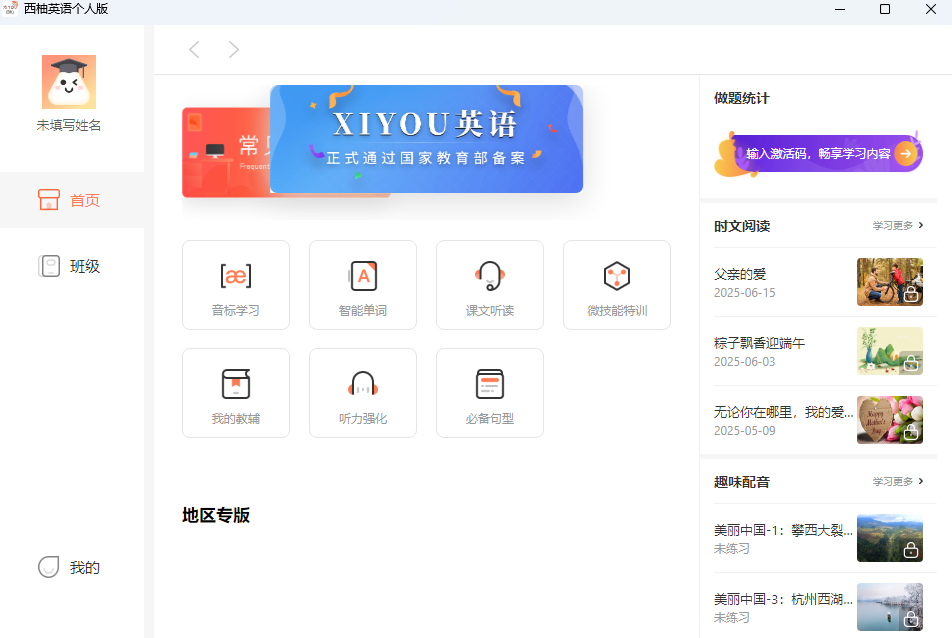Open 我的教辅 my teaching materials

(236, 392)
